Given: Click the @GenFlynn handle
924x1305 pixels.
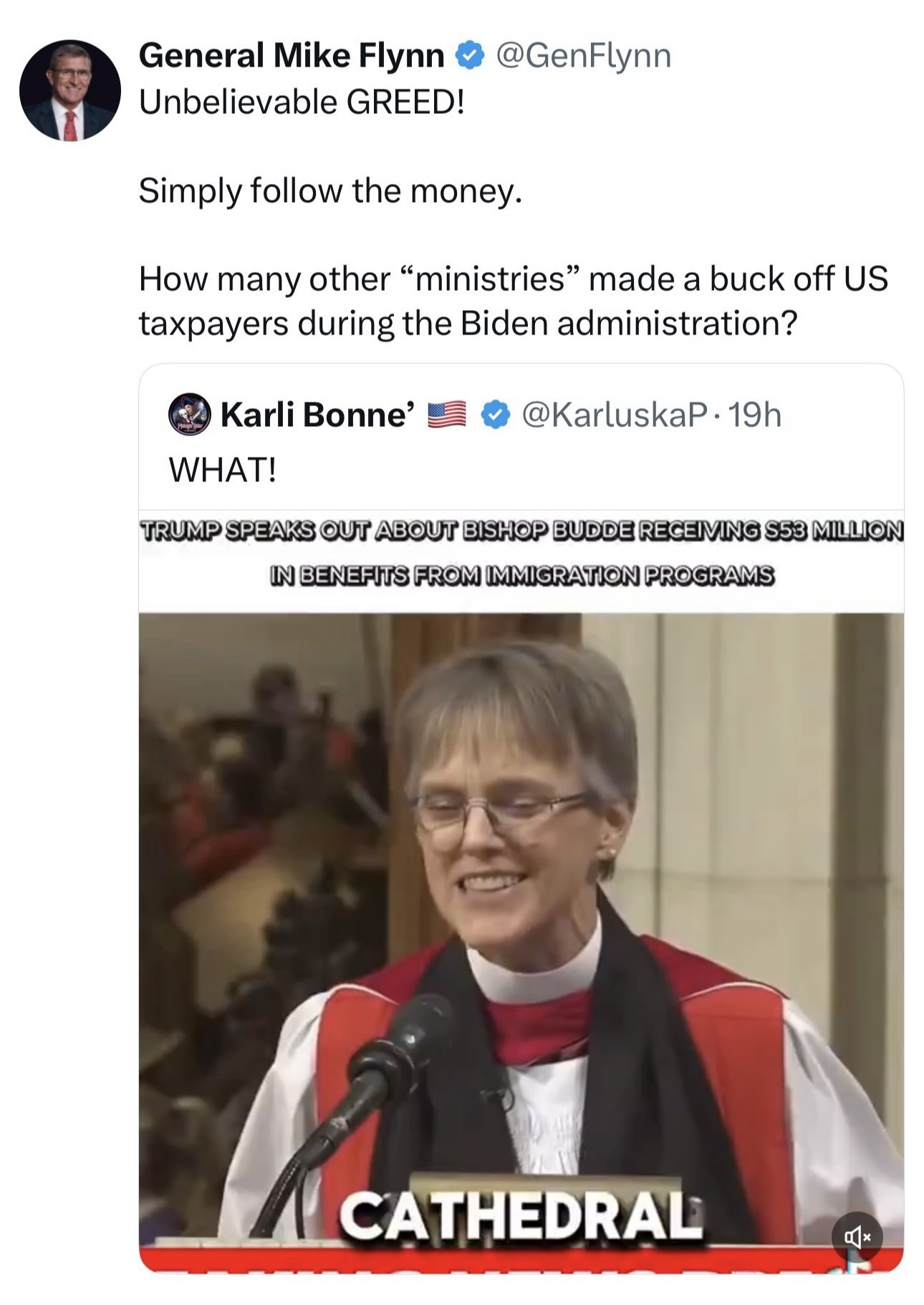Looking at the screenshot, I should [583, 56].
